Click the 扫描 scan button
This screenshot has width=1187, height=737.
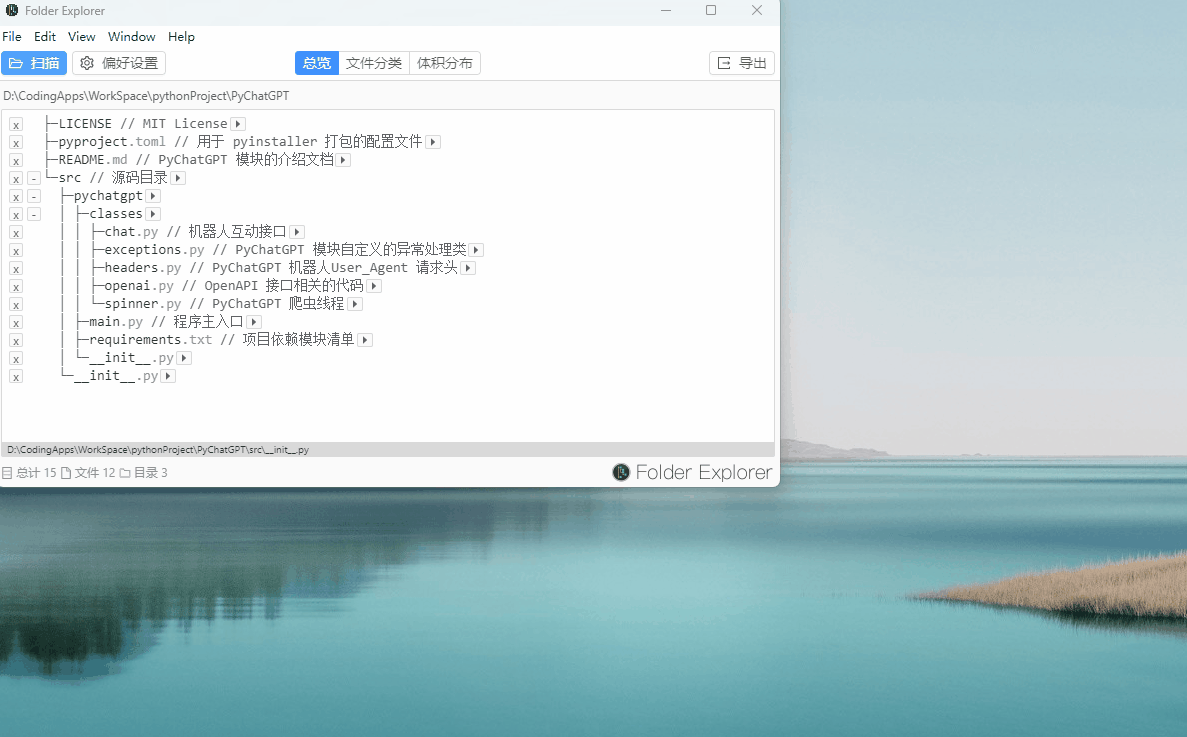[x=34, y=63]
